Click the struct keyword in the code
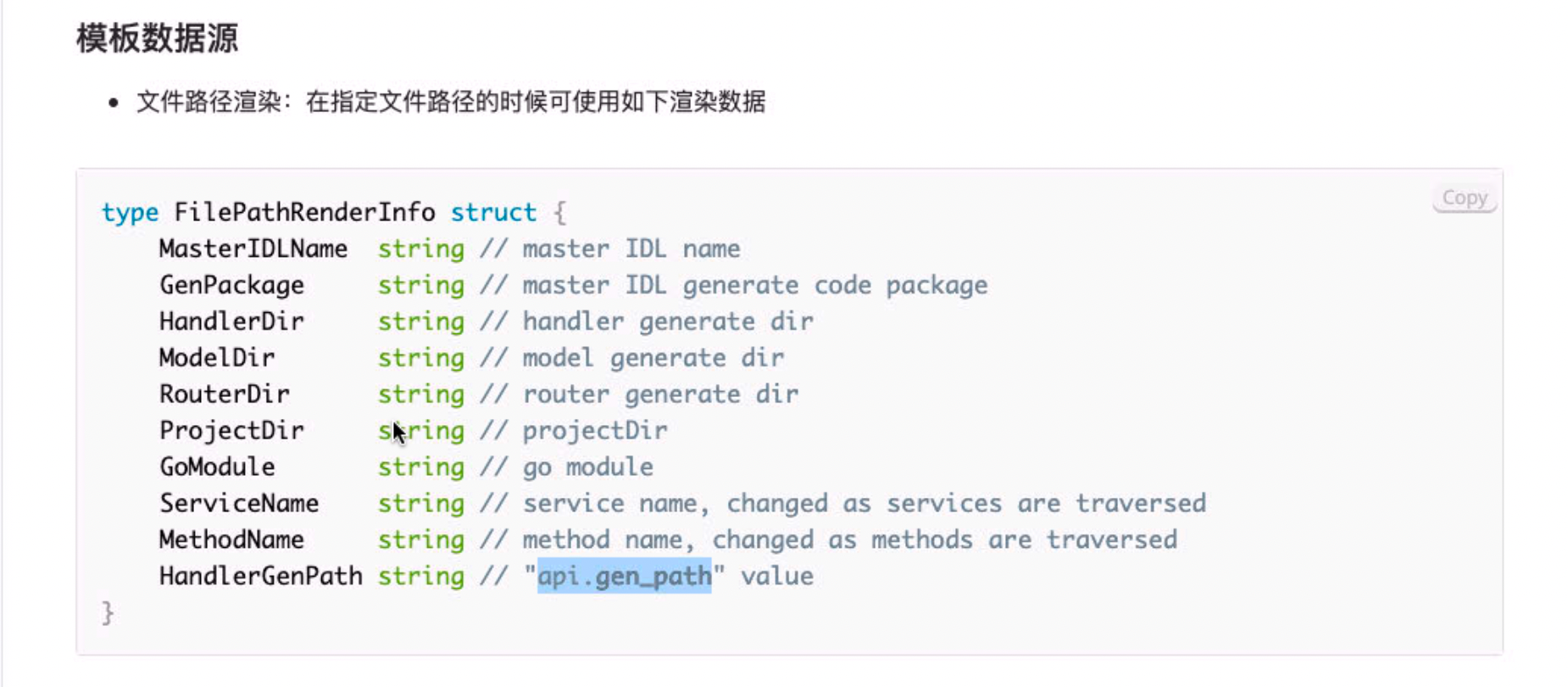 (494, 212)
